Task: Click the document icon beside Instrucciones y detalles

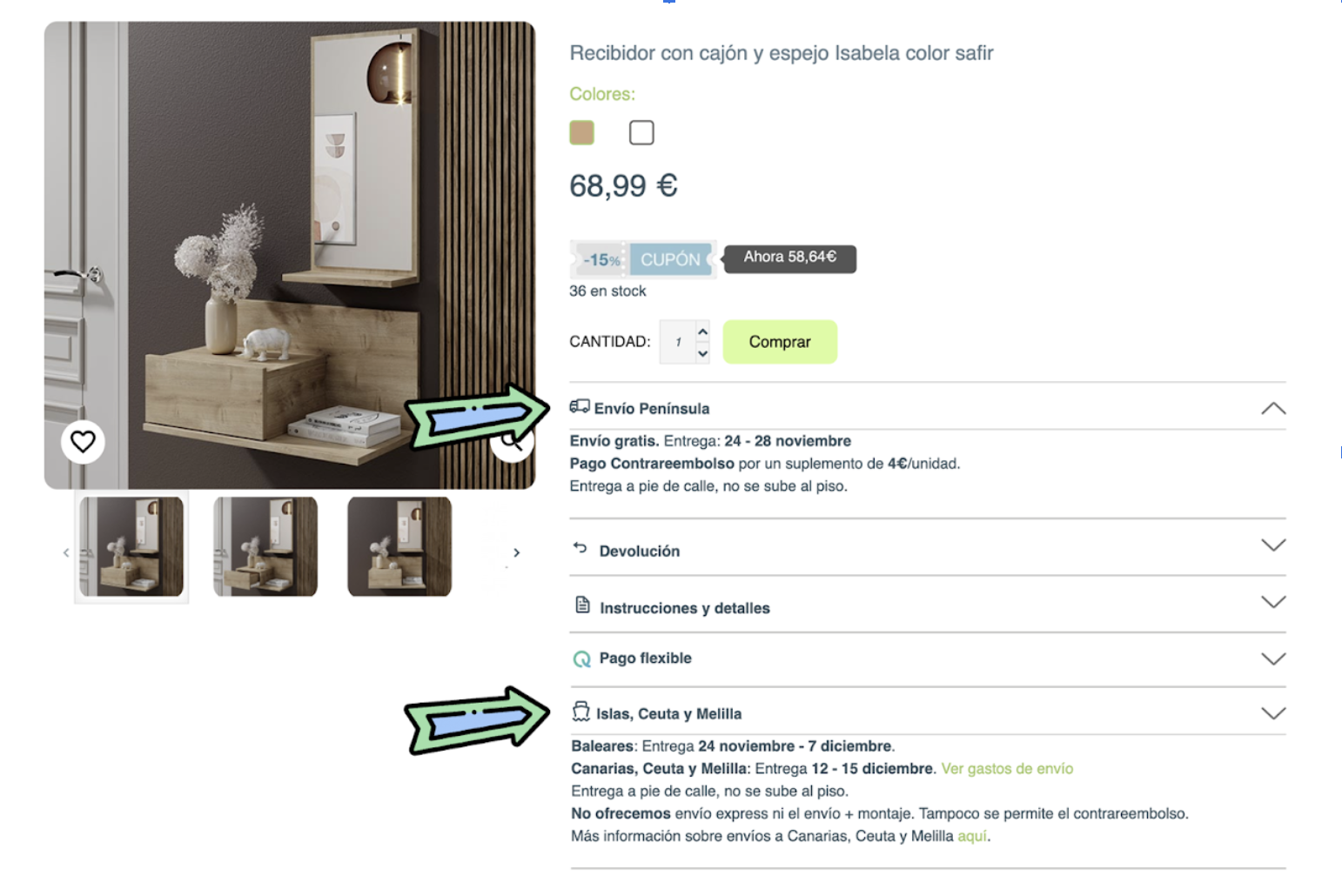Action: click(582, 605)
